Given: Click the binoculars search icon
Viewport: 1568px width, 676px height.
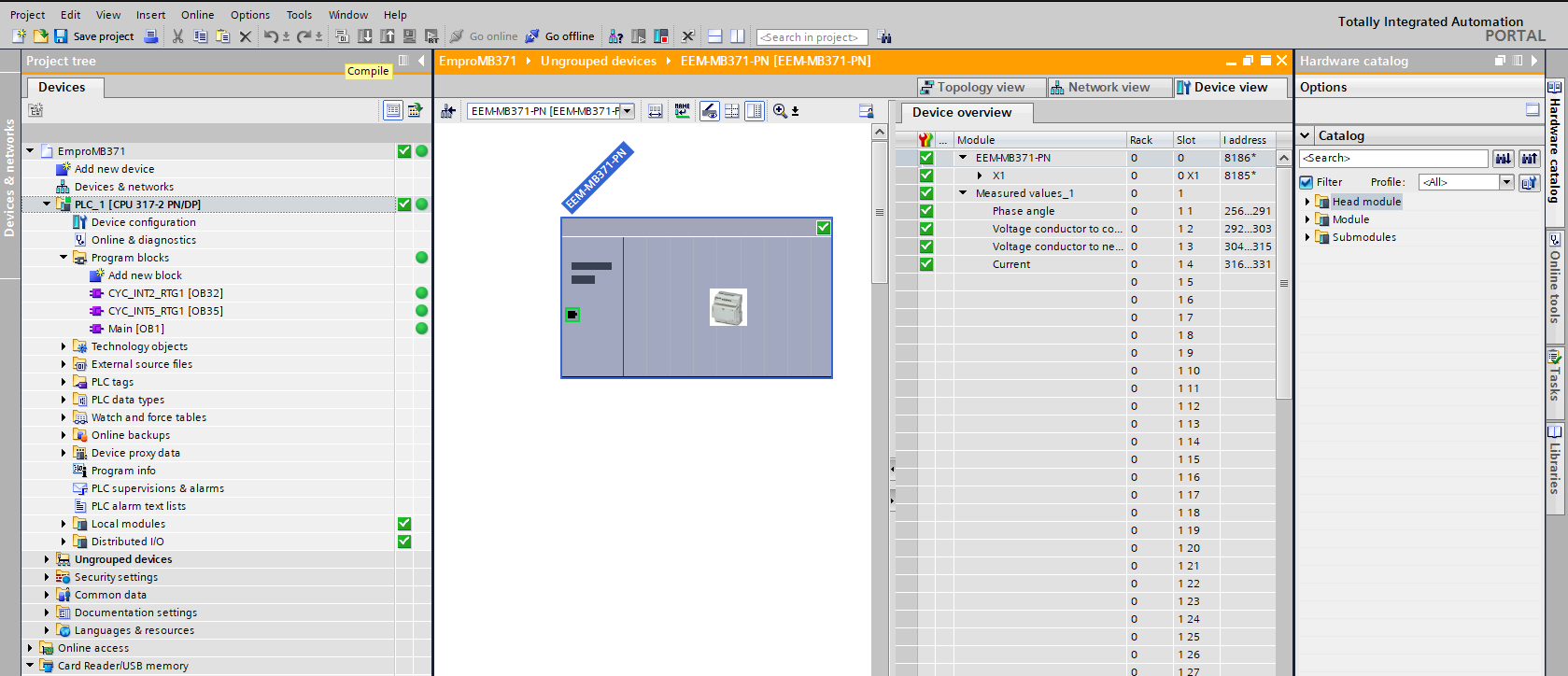Looking at the screenshot, I should tap(884, 37).
